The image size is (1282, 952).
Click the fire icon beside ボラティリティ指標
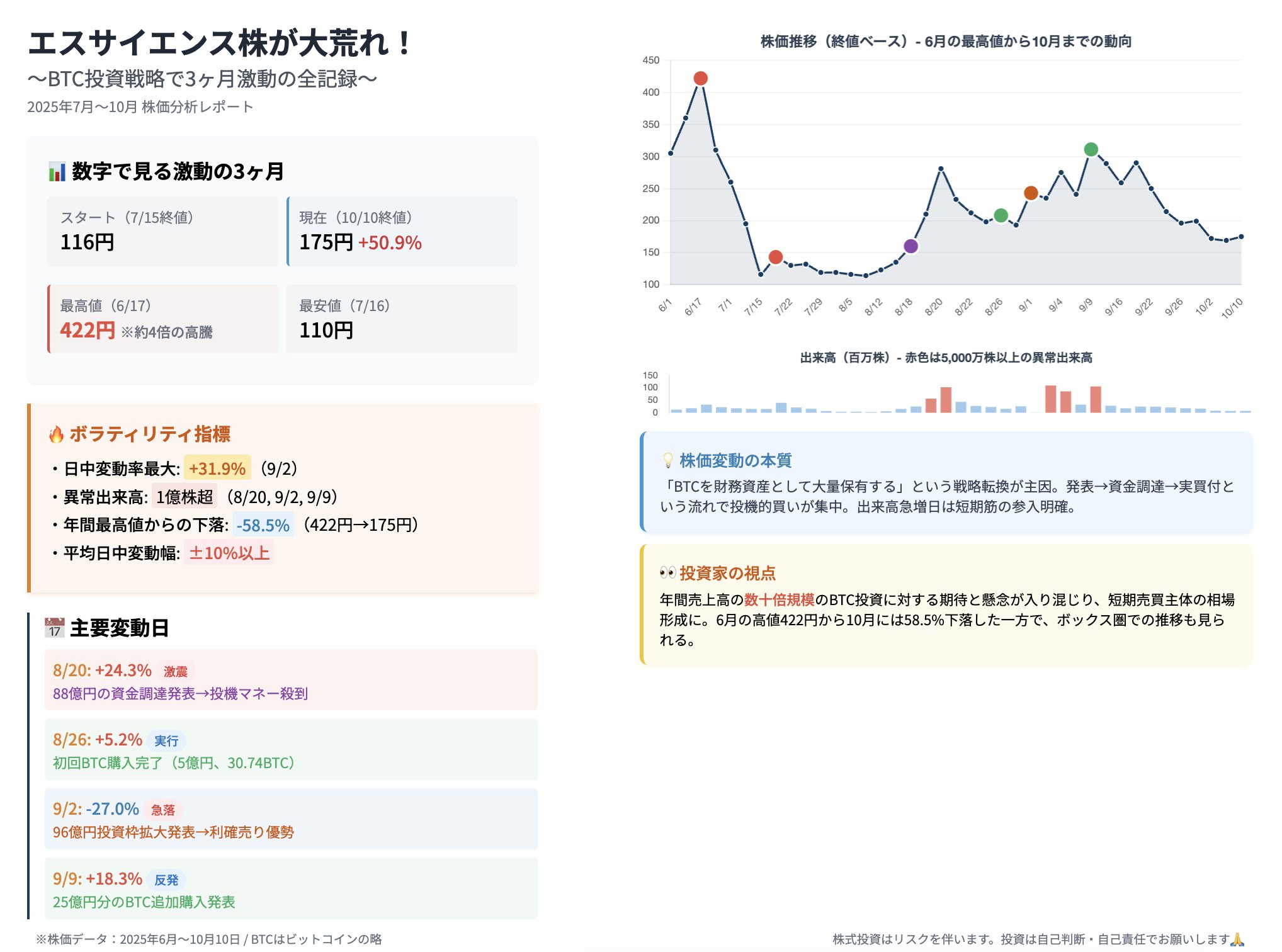[57, 434]
